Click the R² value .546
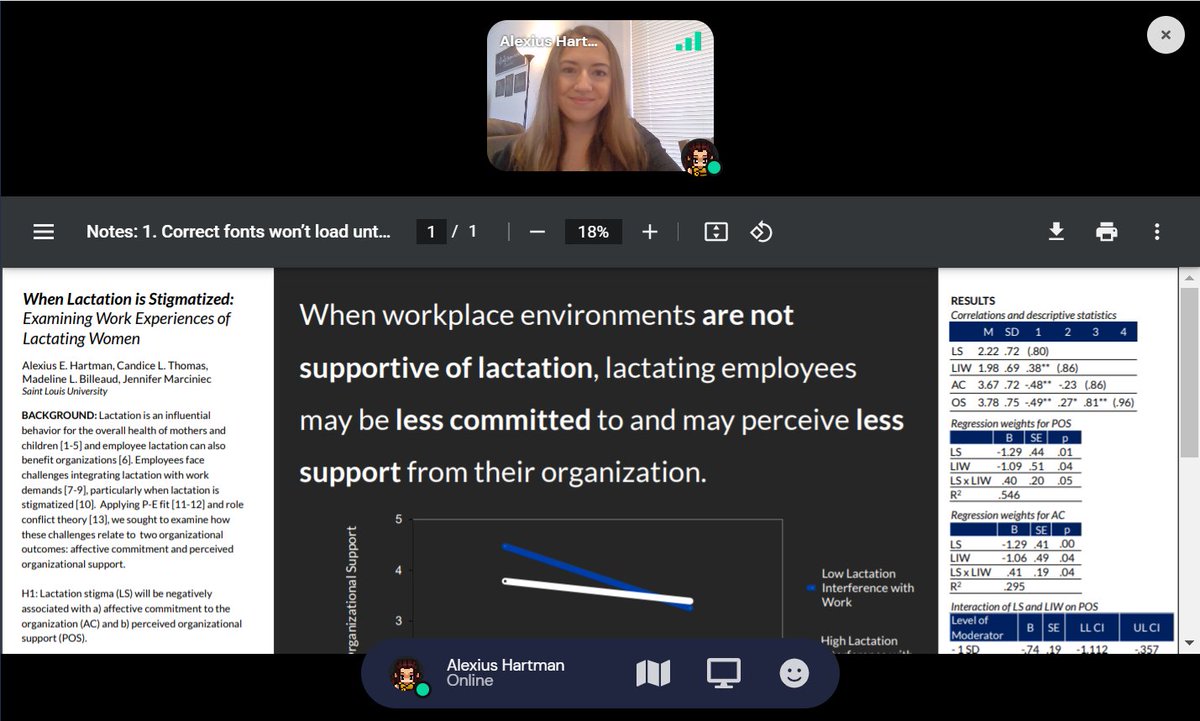The image size is (1200, 721). 1009,494
